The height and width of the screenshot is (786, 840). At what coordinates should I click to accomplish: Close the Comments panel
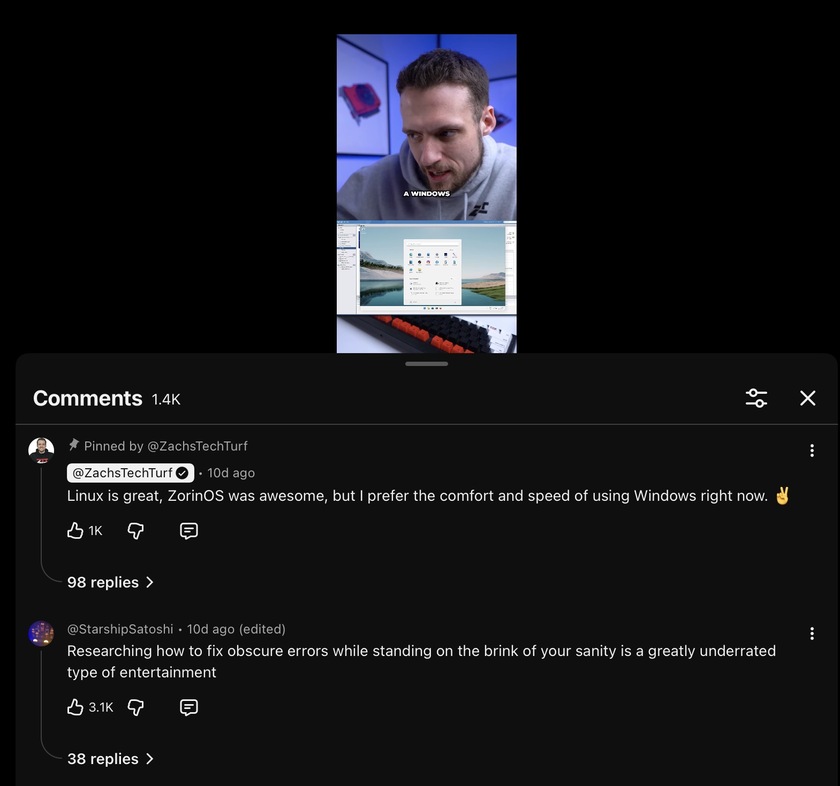807,398
